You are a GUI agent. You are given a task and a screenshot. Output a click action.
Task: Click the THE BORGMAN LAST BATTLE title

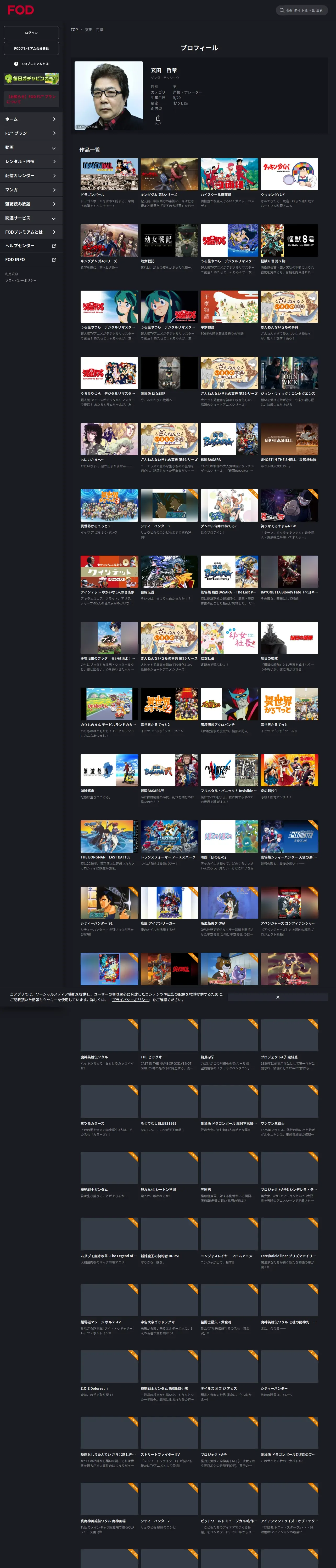pos(105,857)
